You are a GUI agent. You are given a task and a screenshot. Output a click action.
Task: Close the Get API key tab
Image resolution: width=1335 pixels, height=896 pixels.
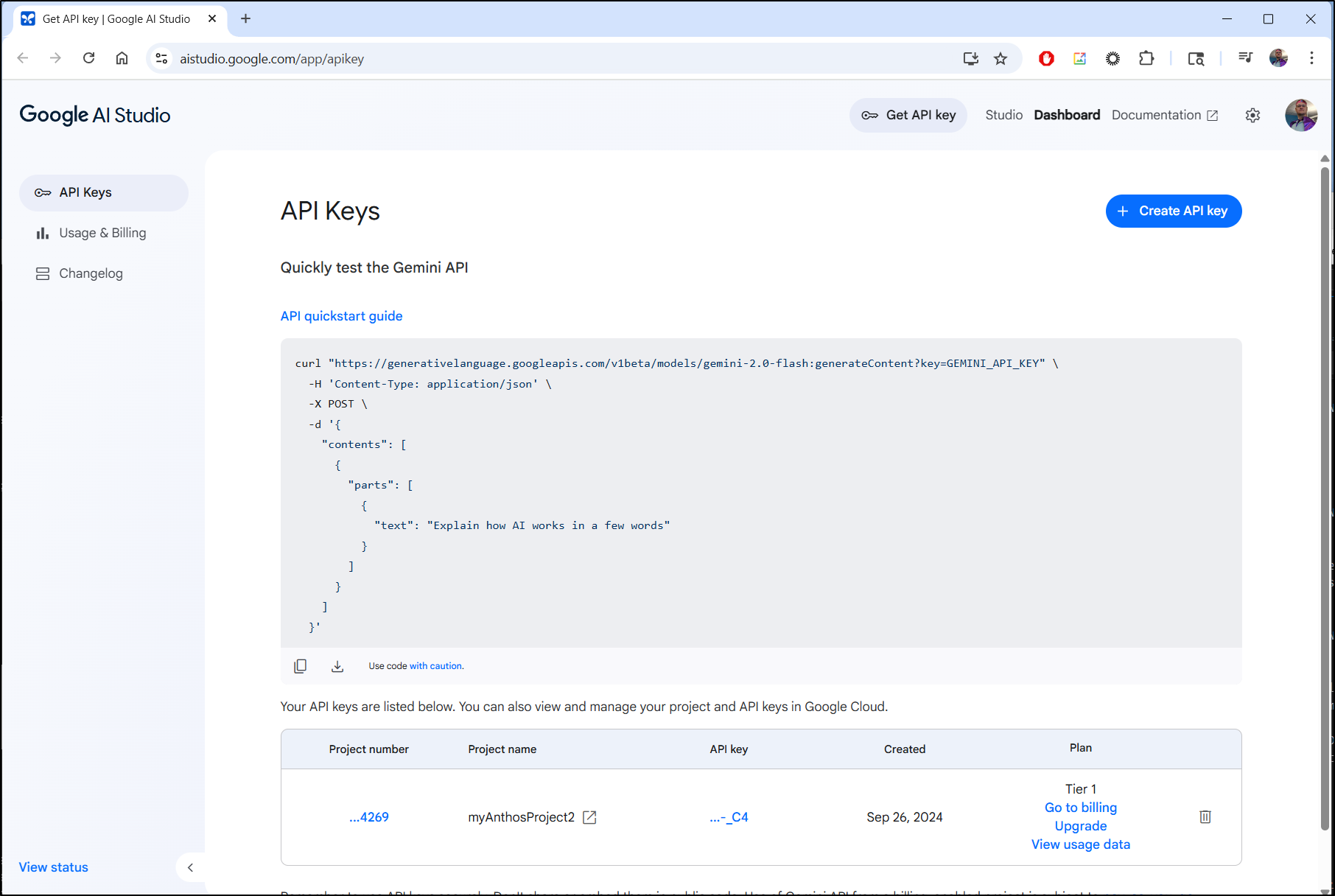pos(212,19)
